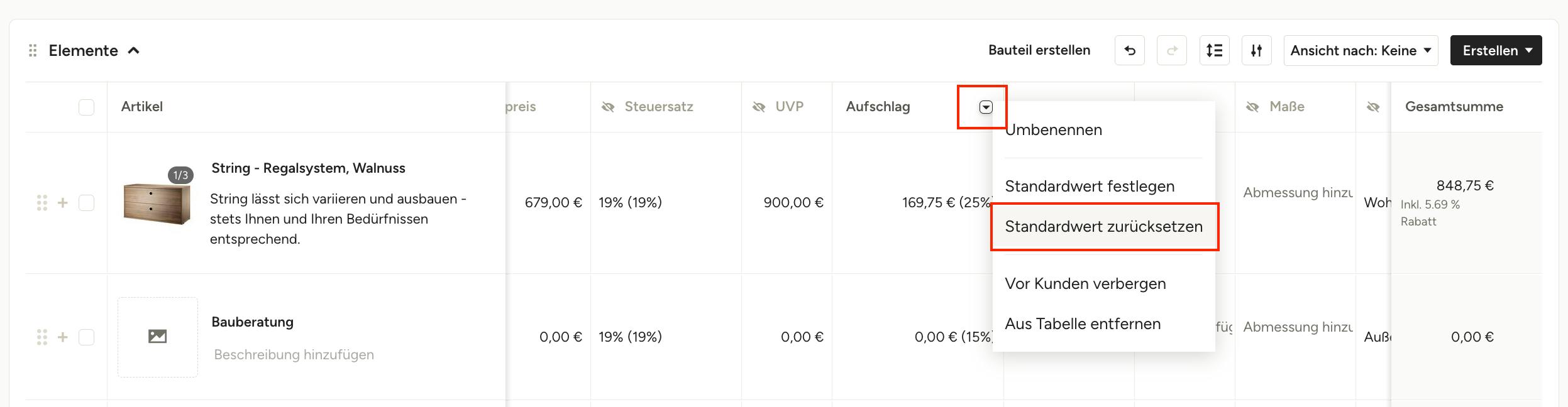Viewport: 1568px width, 407px height.
Task: Grab the Elemente section drag handle
Action: [33, 50]
